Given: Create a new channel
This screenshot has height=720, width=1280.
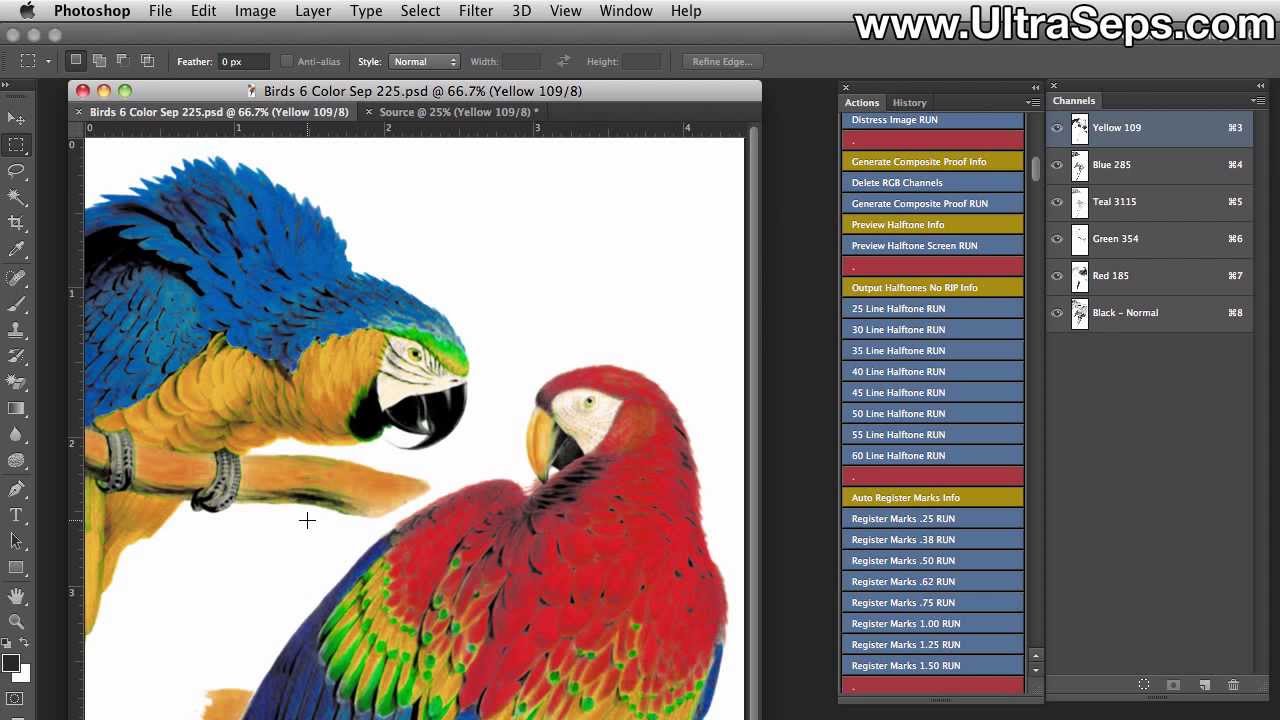Looking at the screenshot, I should (x=1204, y=685).
